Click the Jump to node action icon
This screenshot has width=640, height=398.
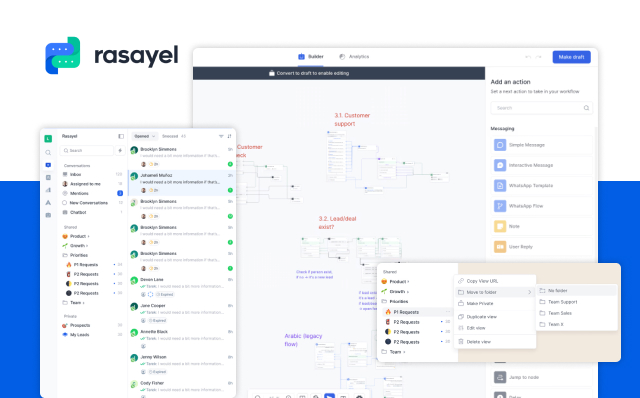(x=500, y=377)
